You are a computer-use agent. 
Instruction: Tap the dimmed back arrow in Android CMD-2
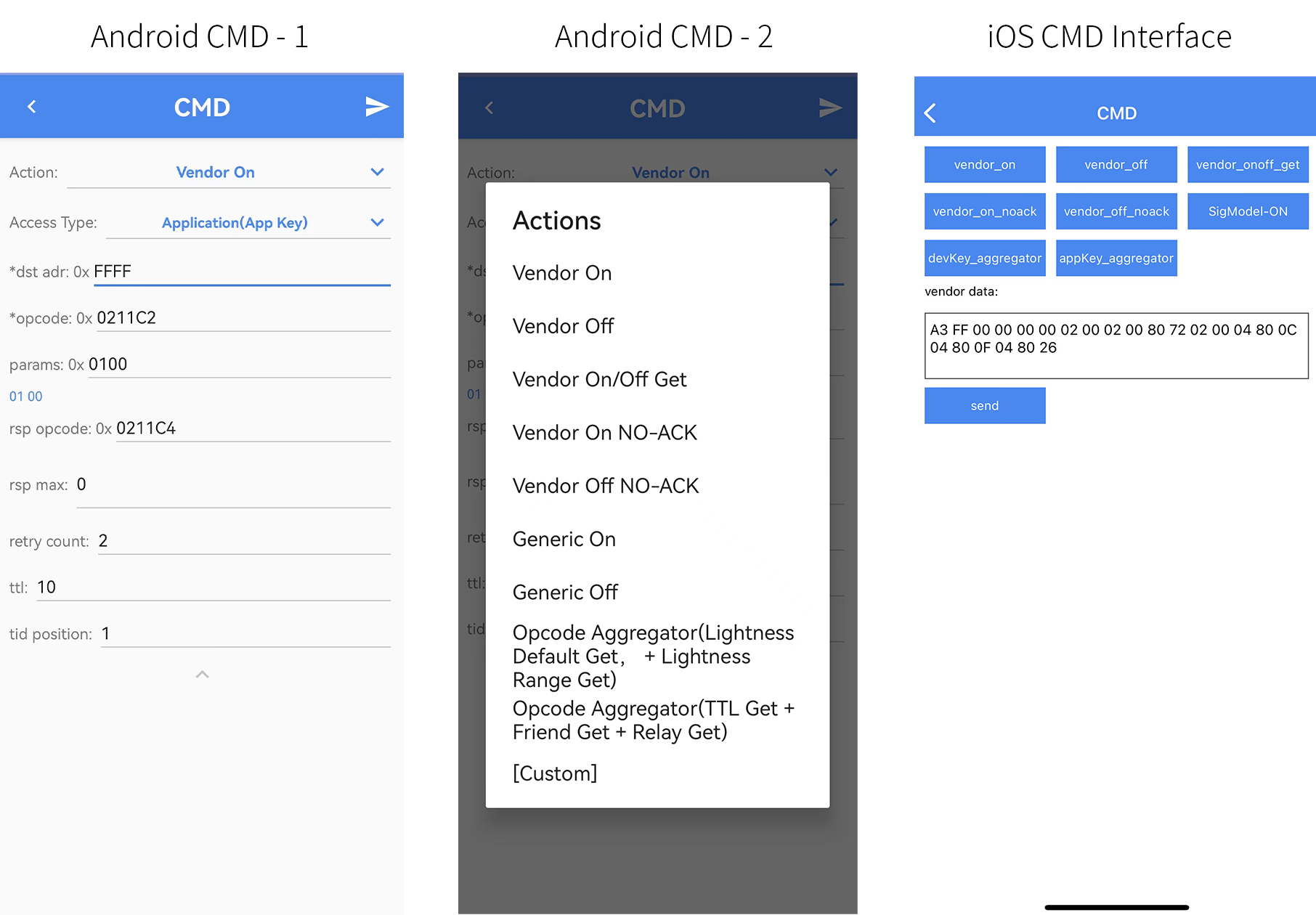pyautogui.click(x=489, y=108)
